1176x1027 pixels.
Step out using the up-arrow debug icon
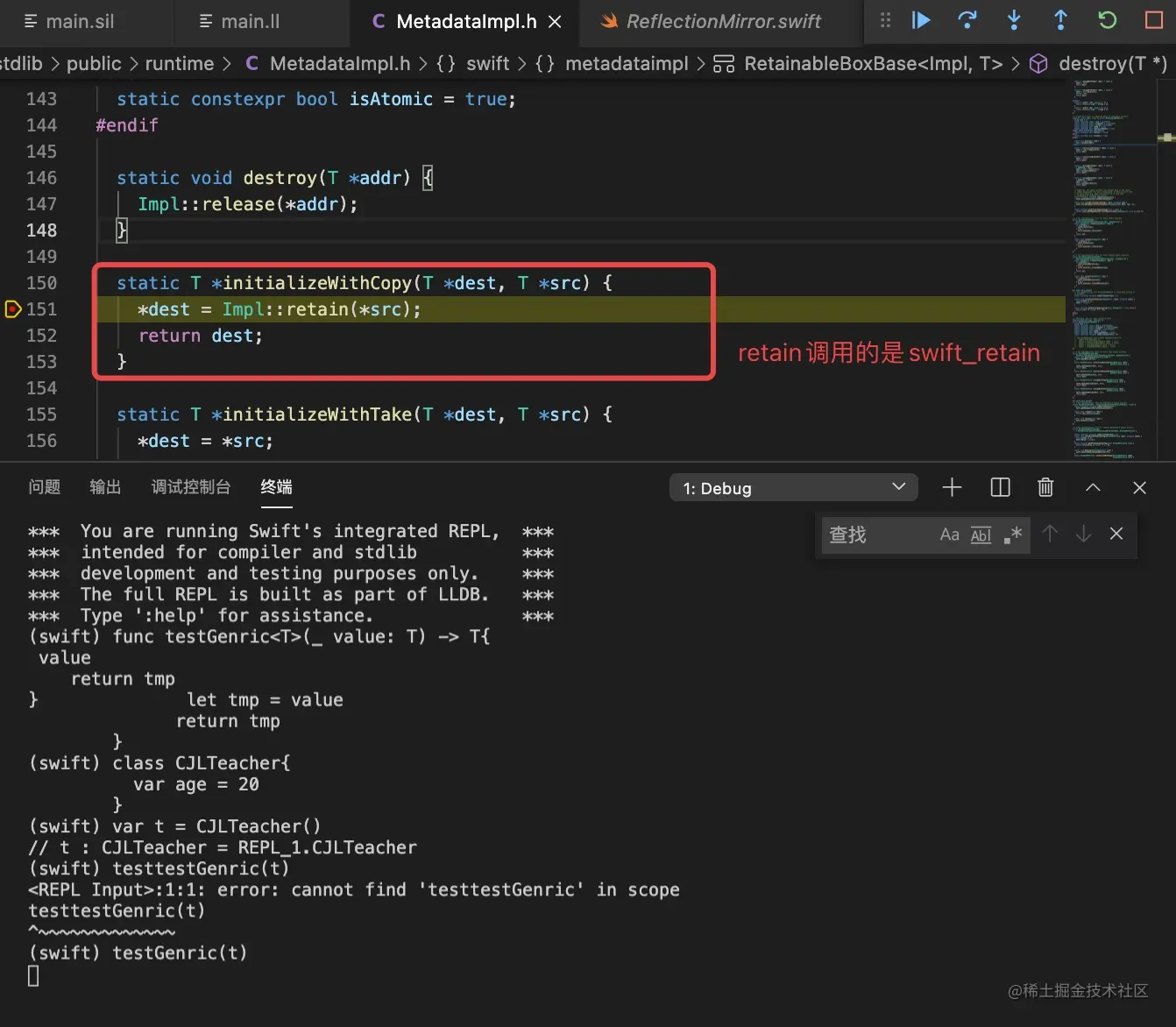pos(1060,20)
